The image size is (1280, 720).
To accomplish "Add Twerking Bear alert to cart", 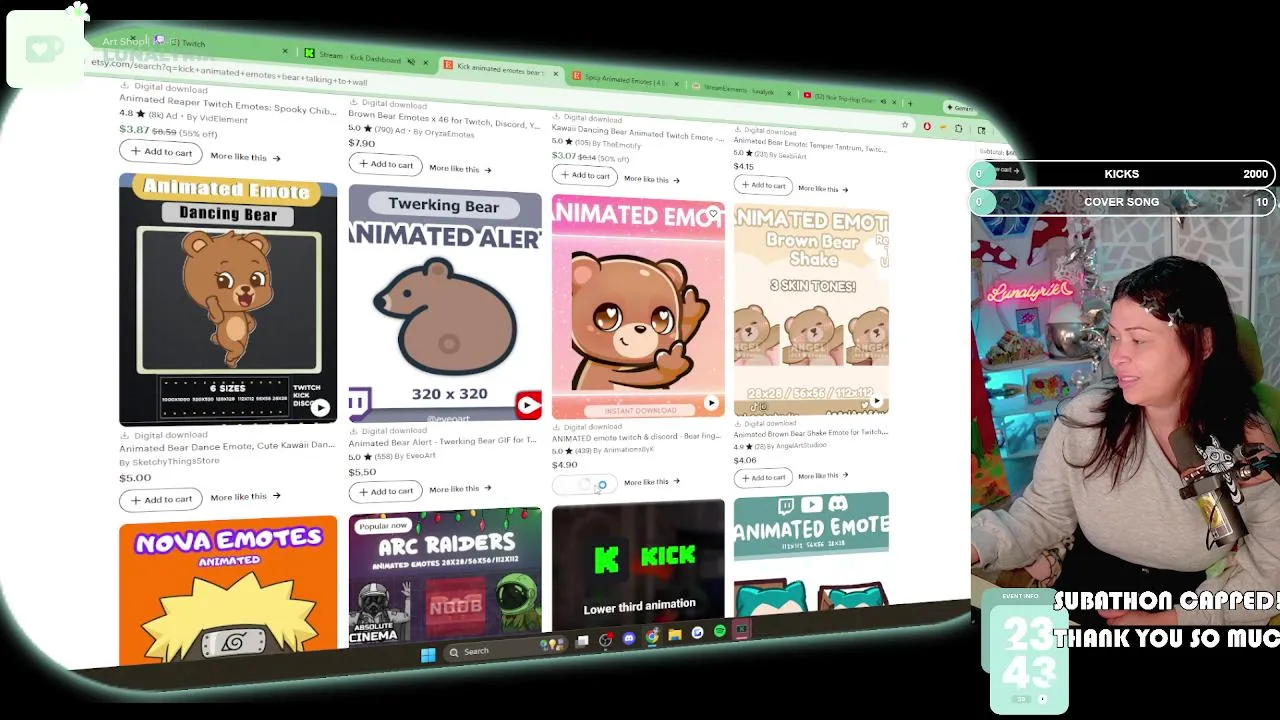I will [385, 491].
